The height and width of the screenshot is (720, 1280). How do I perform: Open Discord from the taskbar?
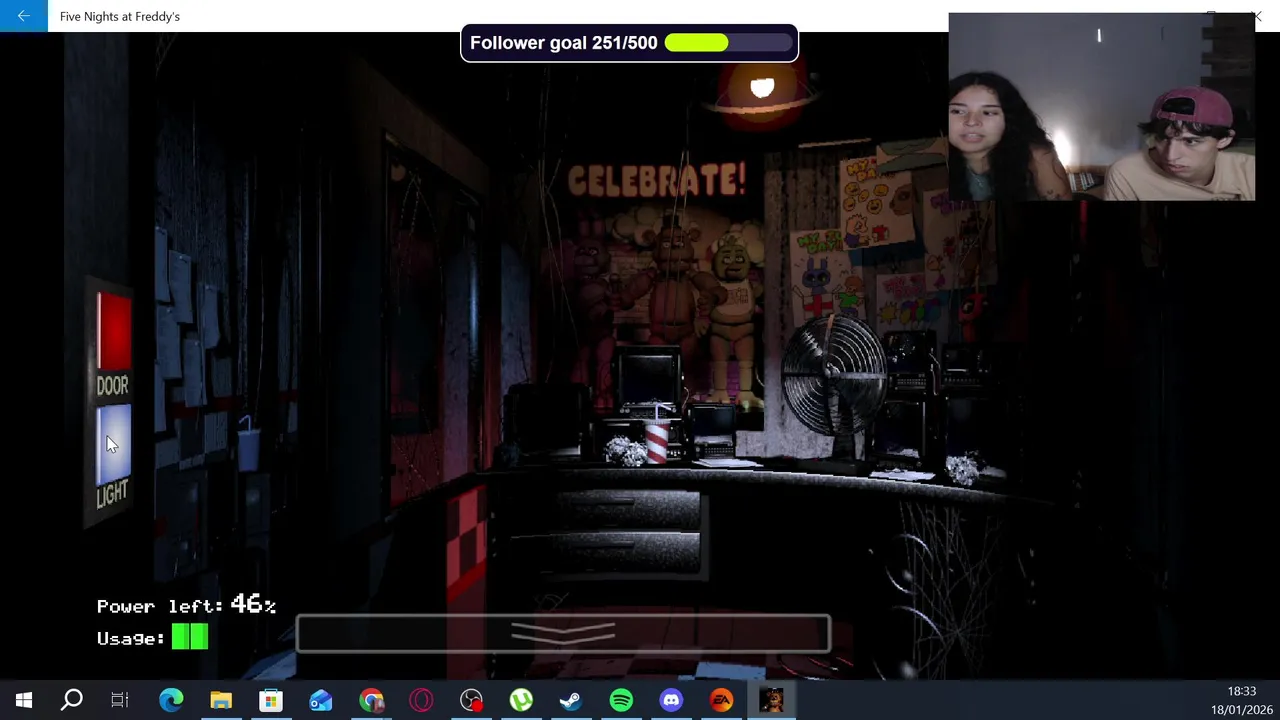tap(671, 700)
